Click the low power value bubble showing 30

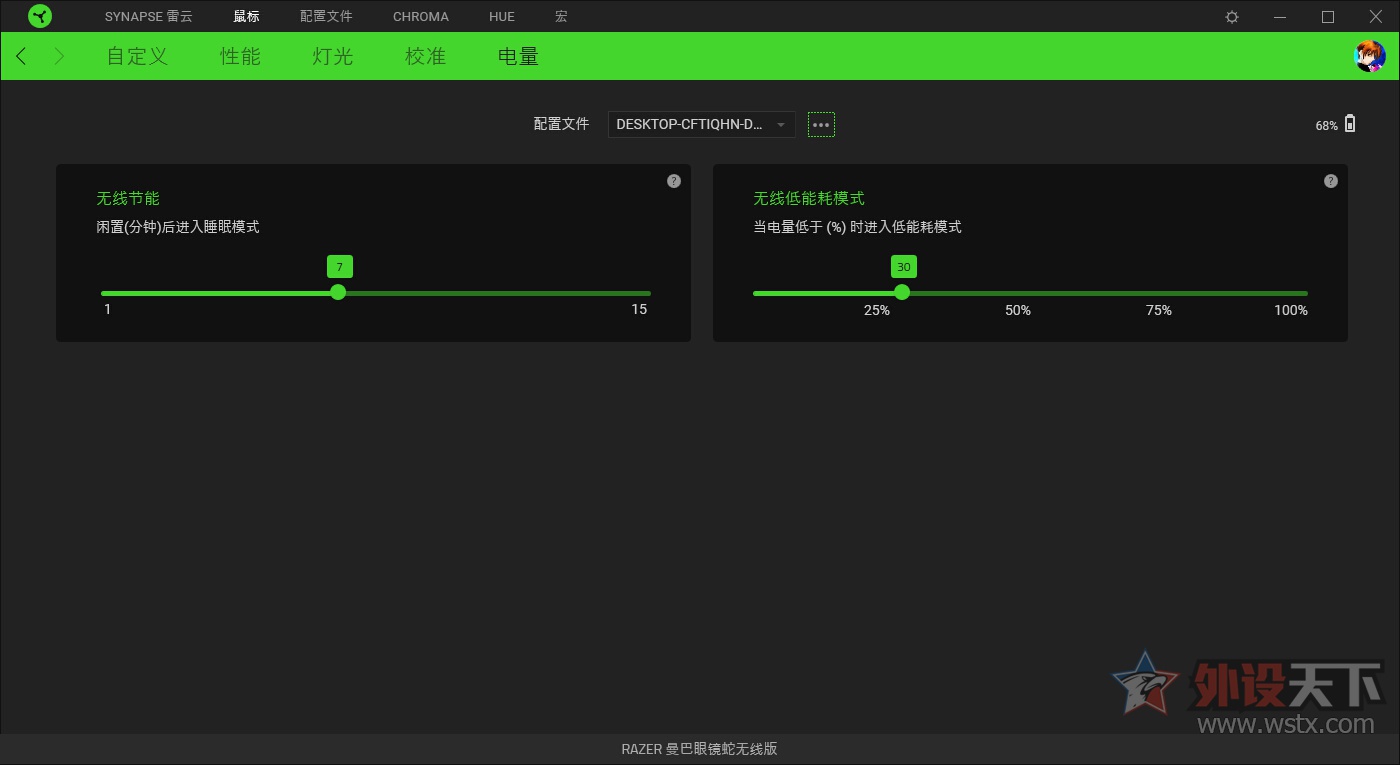(x=904, y=267)
